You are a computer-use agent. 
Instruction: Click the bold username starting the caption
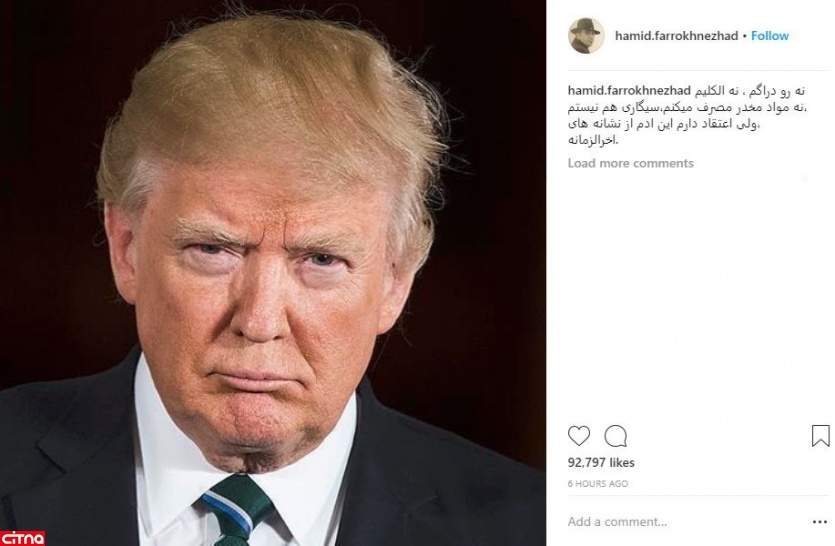[x=629, y=91]
